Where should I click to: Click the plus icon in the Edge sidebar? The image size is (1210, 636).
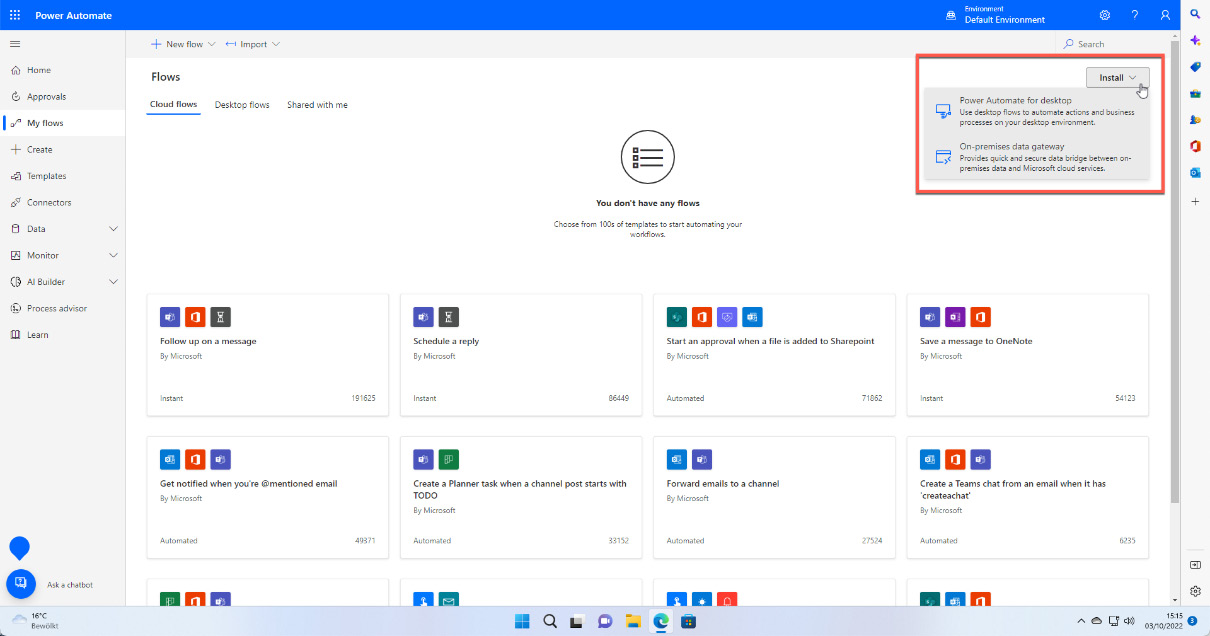pos(1195,201)
